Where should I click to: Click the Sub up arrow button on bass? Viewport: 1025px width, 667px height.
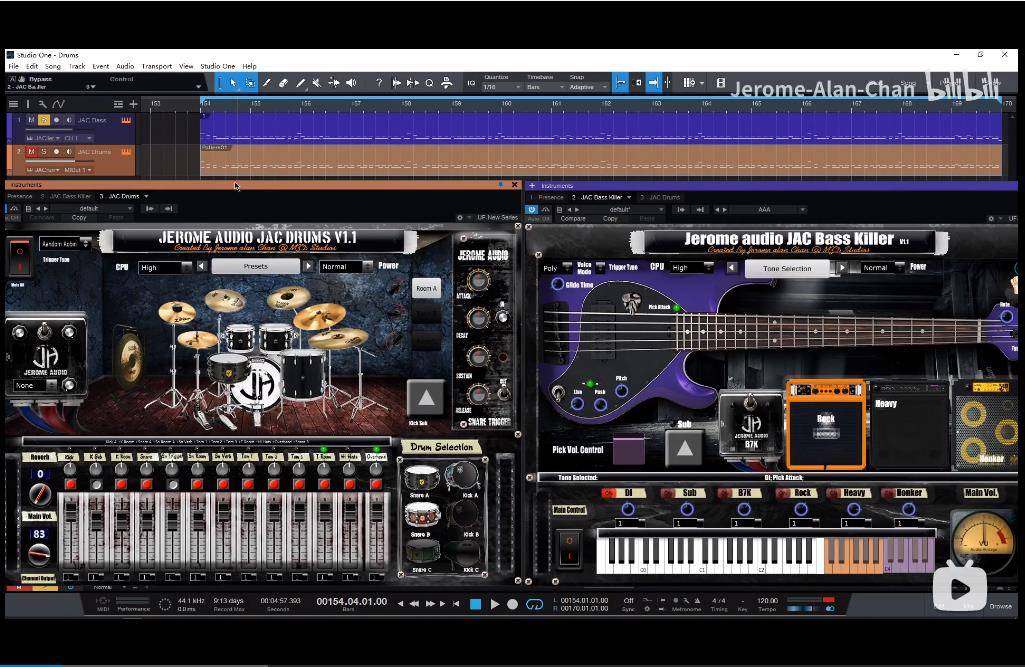point(684,448)
